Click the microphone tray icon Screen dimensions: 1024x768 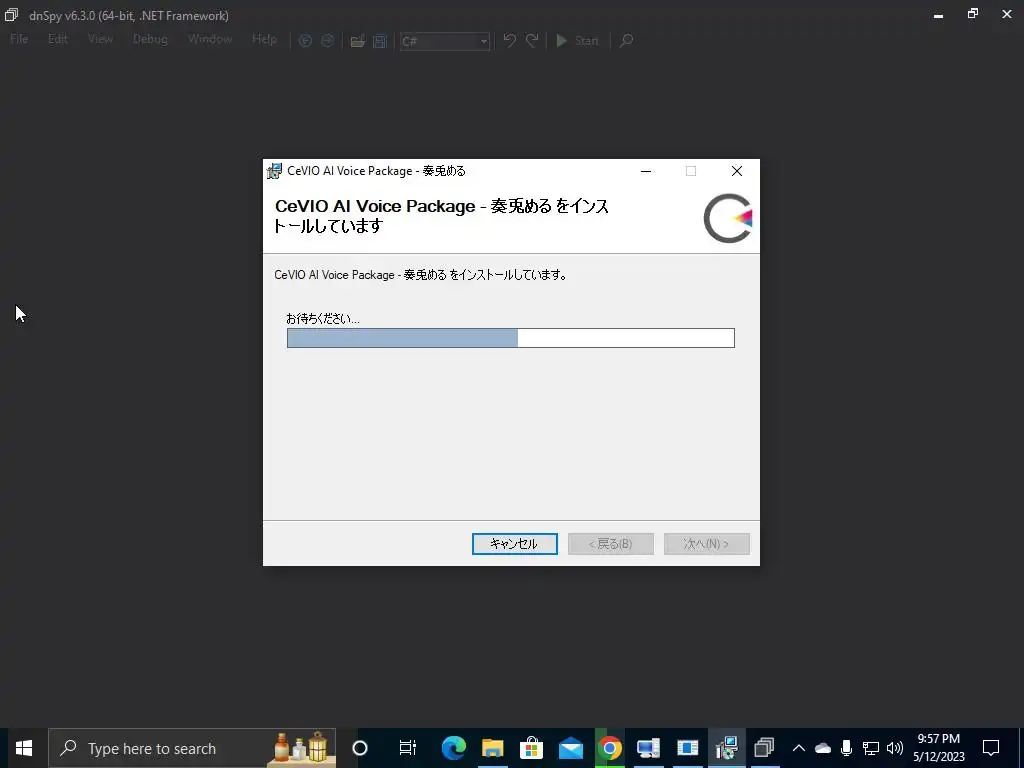pos(846,748)
